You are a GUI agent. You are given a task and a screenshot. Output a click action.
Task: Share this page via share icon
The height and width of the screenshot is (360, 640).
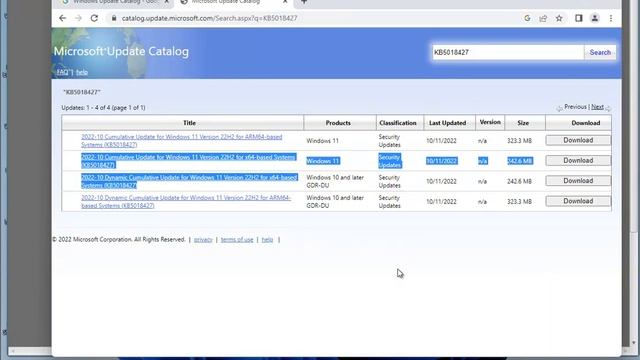[x=543, y=18]
